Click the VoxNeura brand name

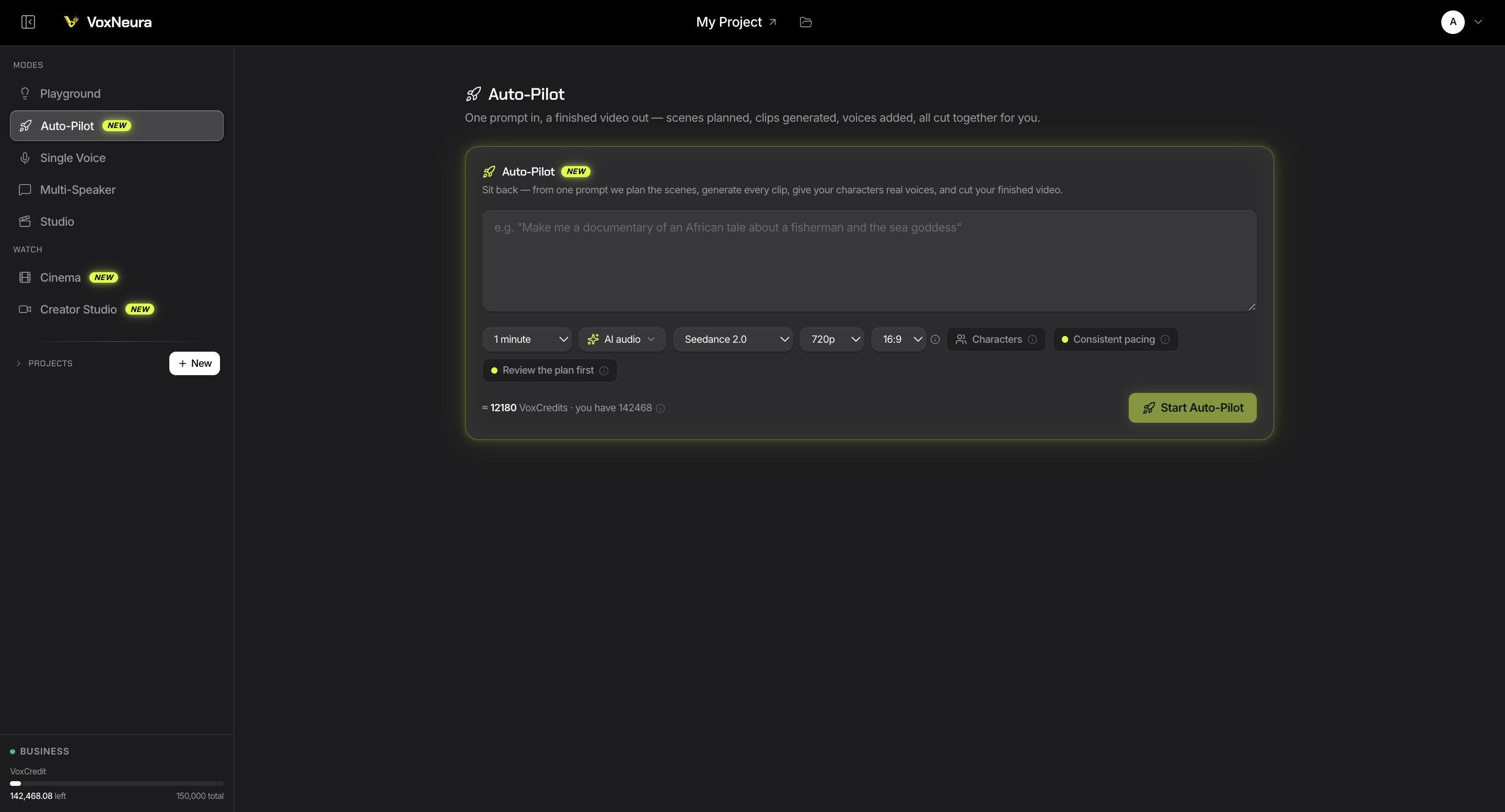[119, 22]
